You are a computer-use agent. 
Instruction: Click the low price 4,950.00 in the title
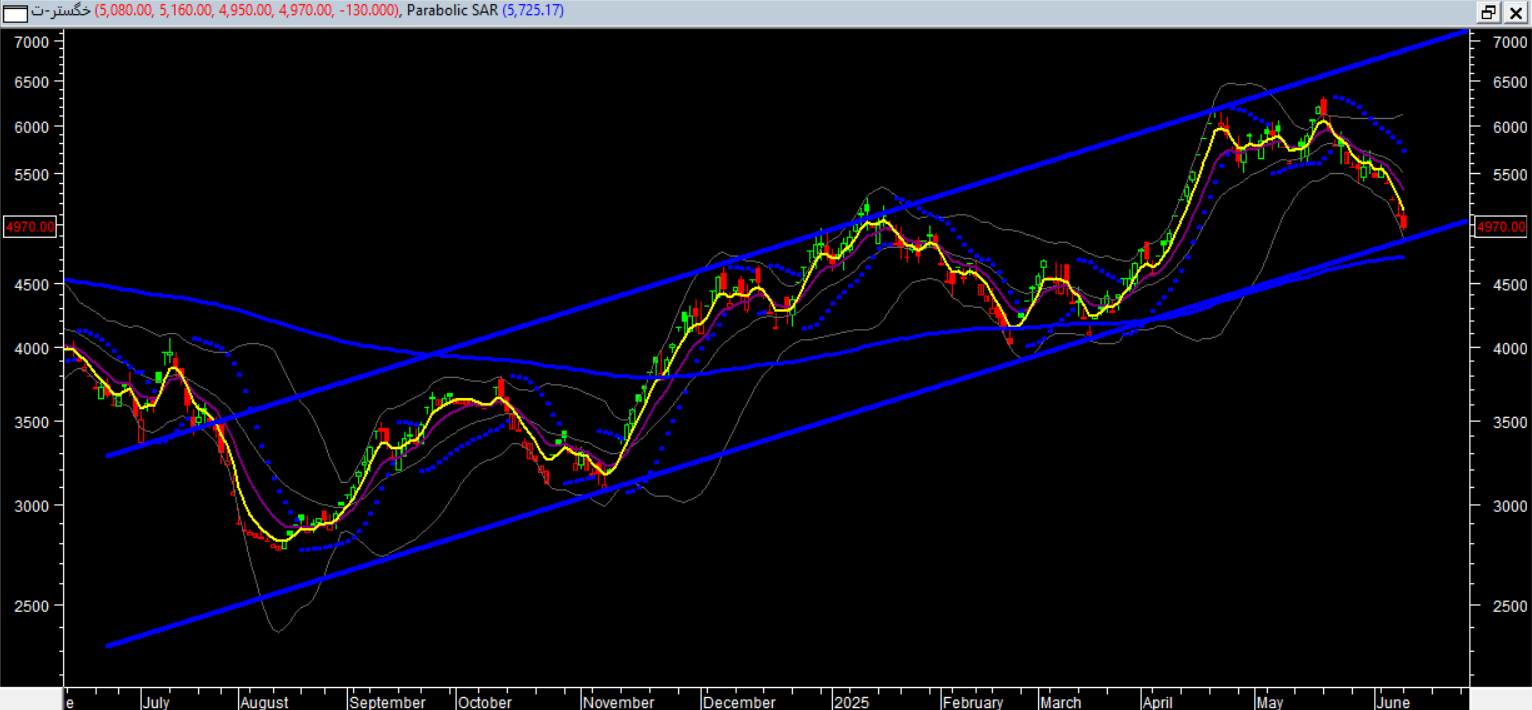click(244, 10)
